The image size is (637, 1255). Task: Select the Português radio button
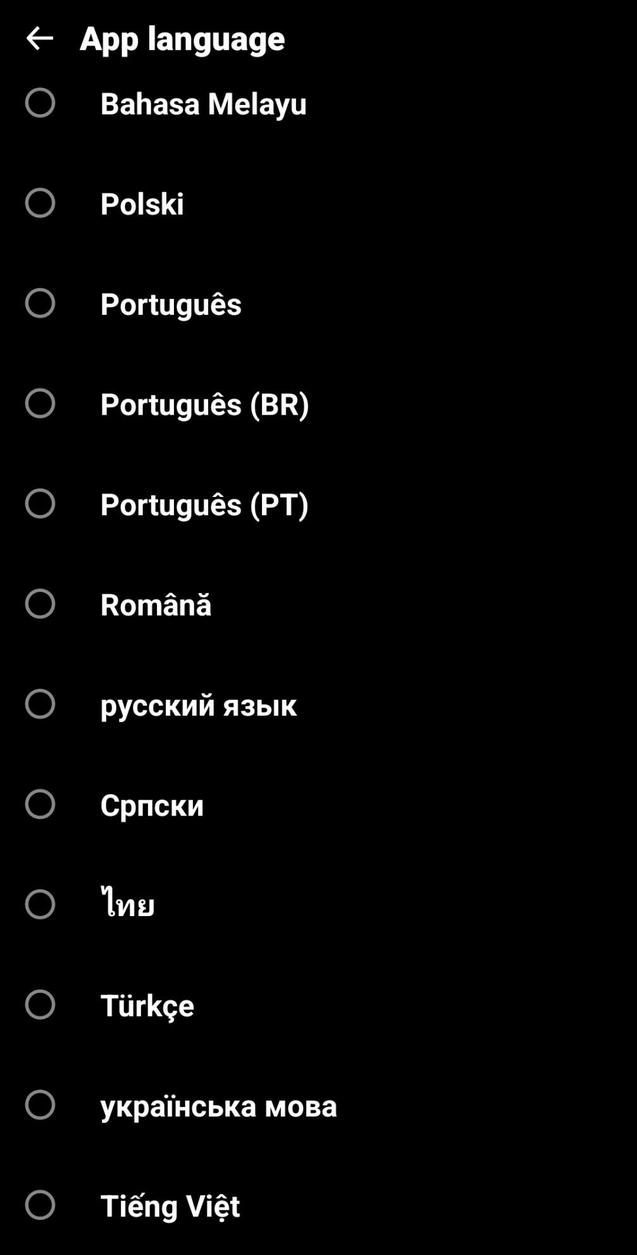click(39, 303)
